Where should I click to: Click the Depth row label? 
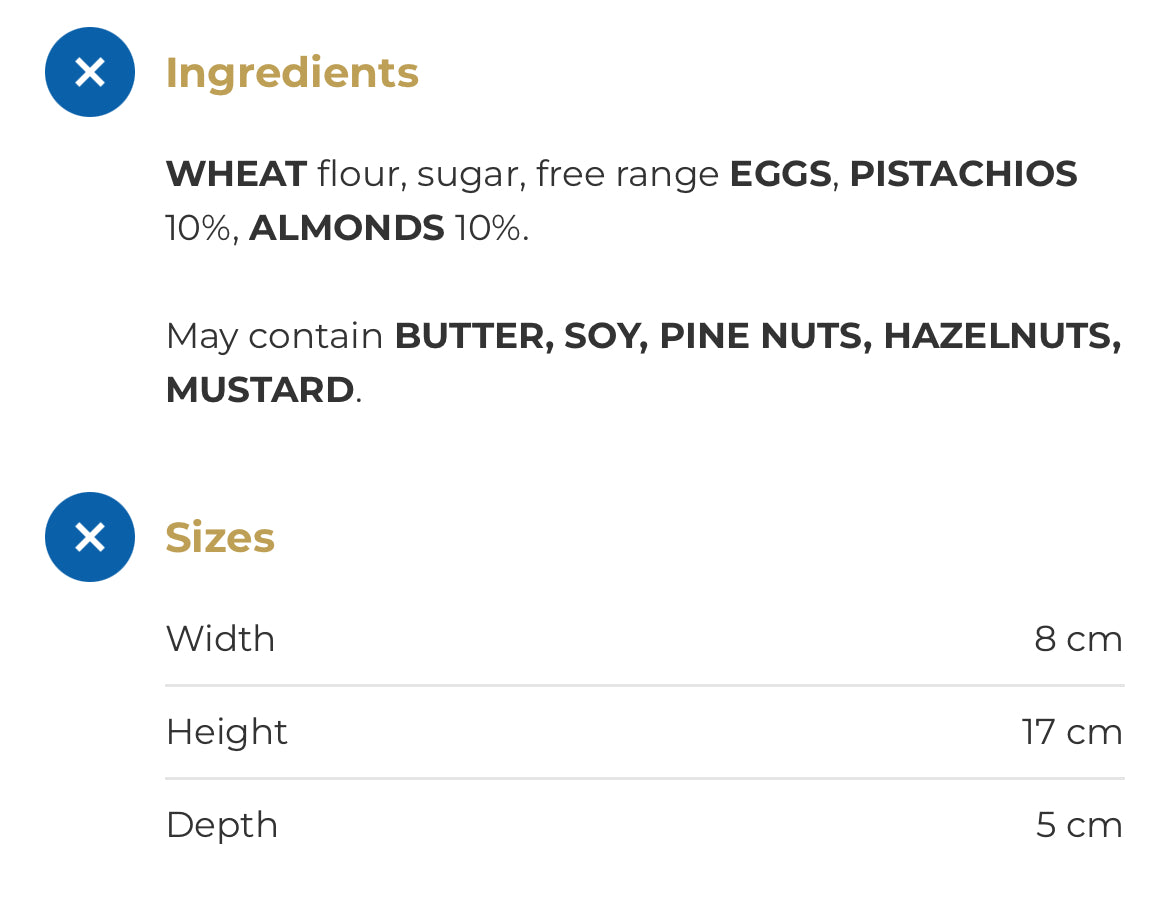[222, 826]
